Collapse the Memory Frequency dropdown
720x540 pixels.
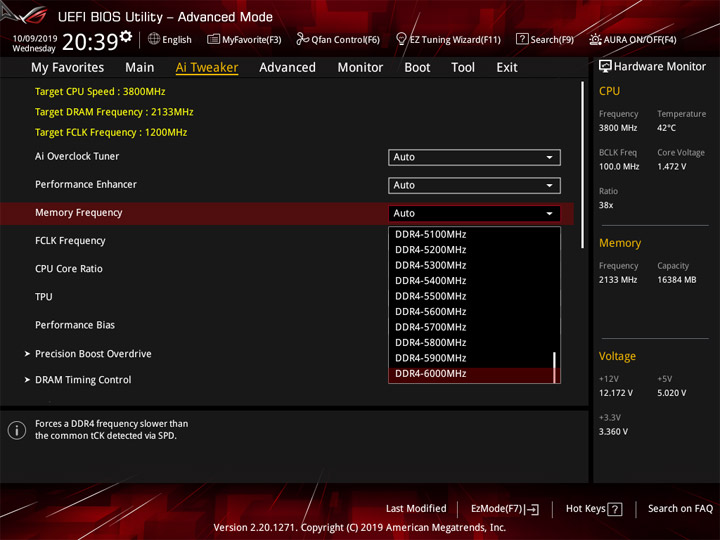point(474,214)
